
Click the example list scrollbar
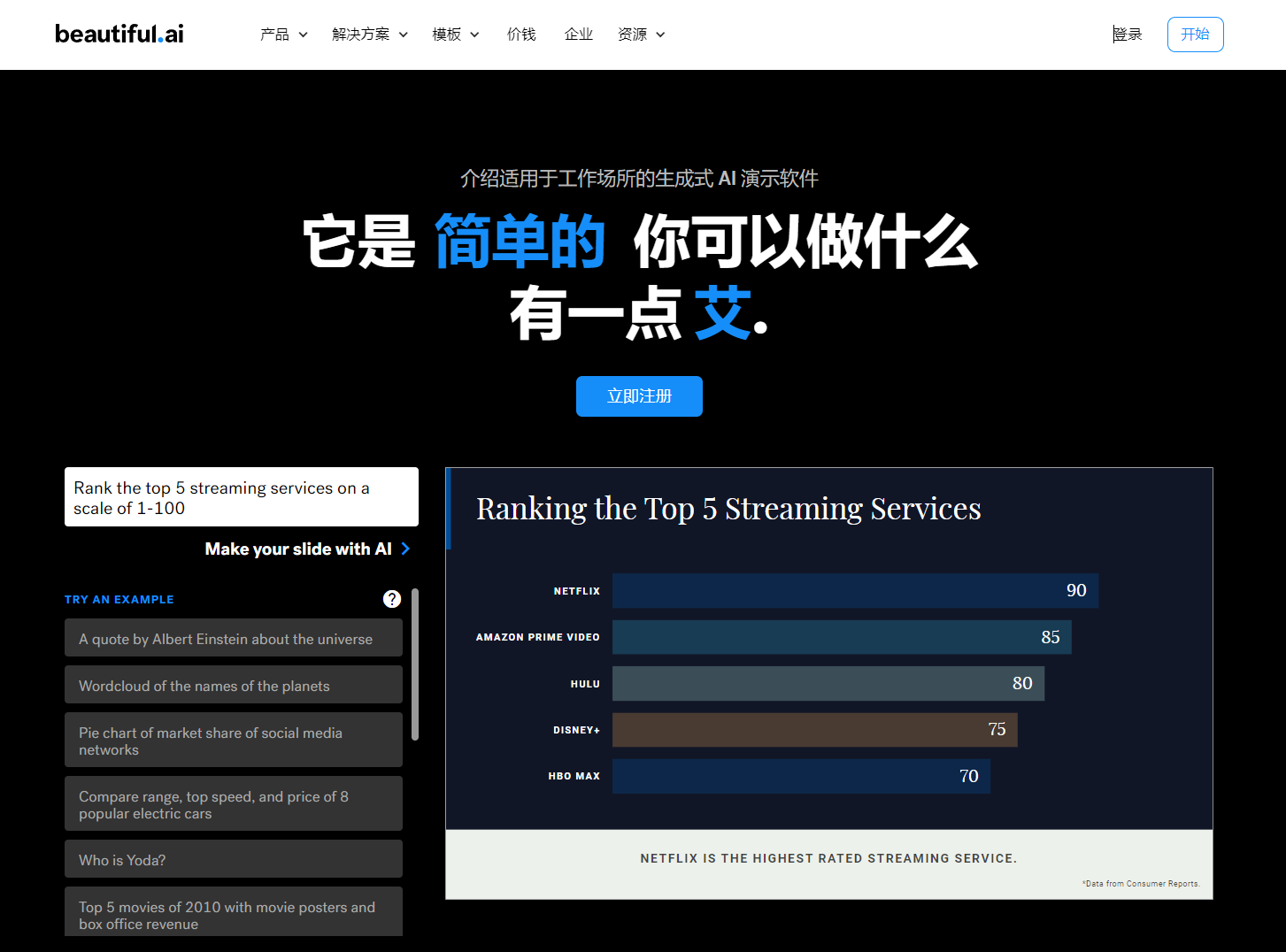click(x=415, y=664)
